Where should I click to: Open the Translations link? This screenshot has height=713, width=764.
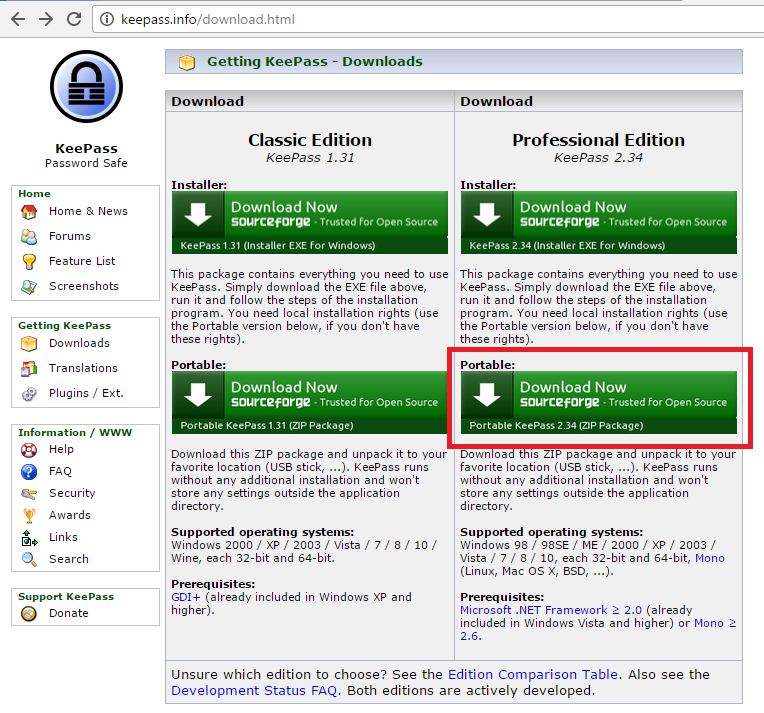click(x=83, y=367)
